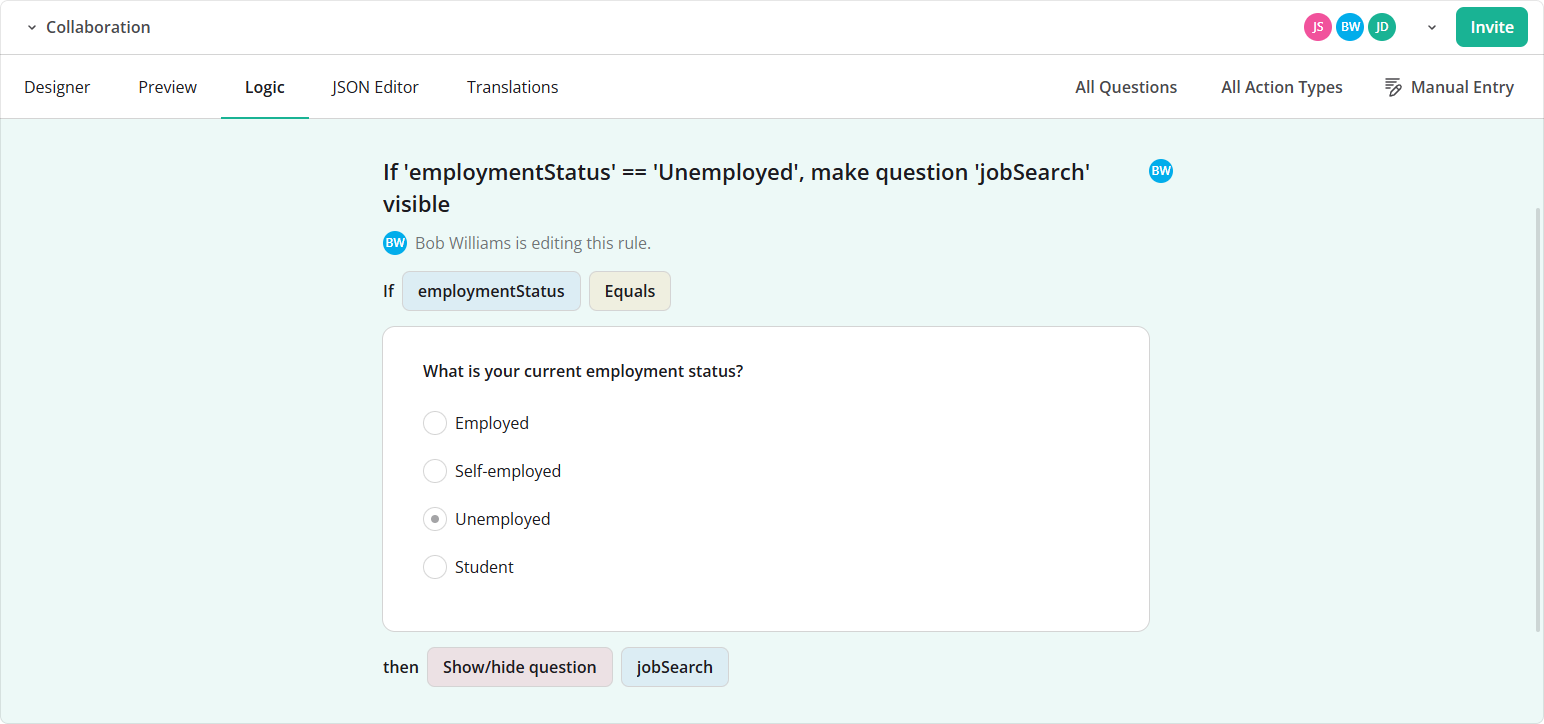Open the Translations tab
The height and width of the screenshot is (724, 1544).
[x=513, y=87]
